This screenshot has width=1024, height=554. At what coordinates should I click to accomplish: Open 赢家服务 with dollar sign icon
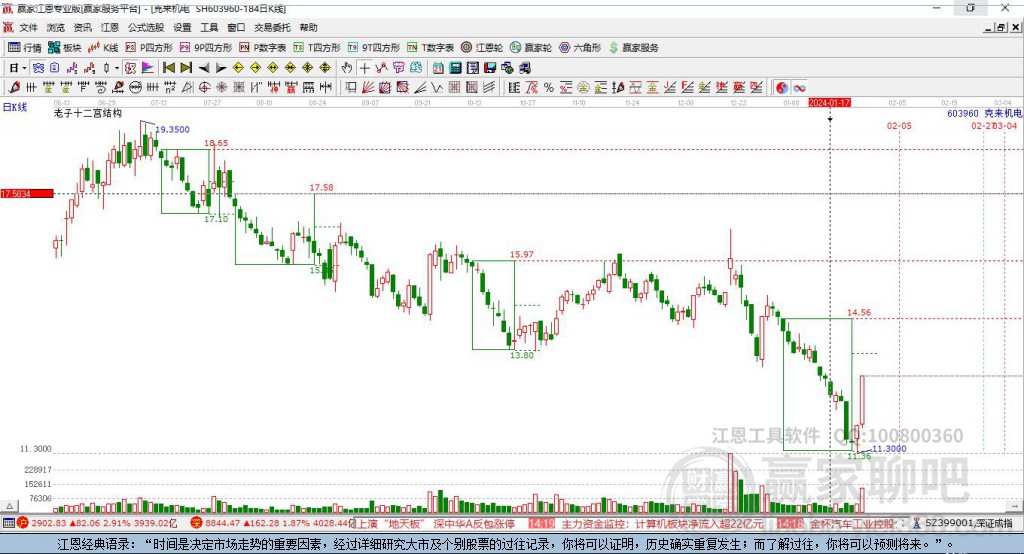click(633, 48)
